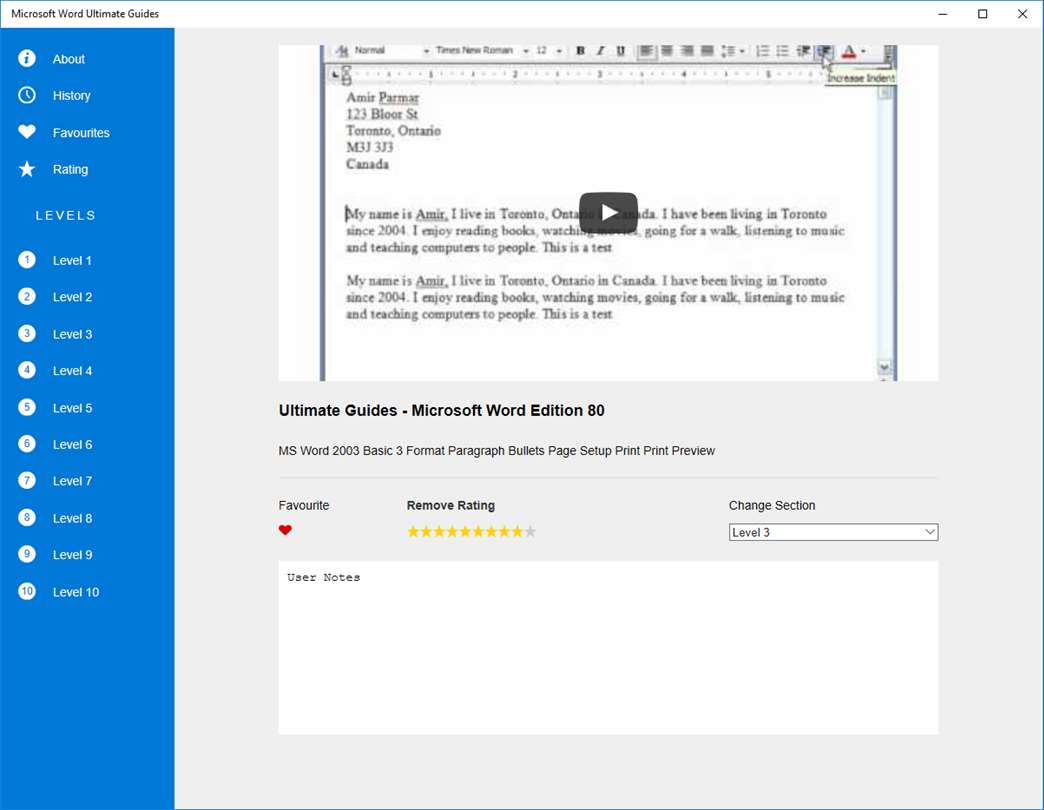
Task: Set rating to five stars
Action: coord(465,531)
